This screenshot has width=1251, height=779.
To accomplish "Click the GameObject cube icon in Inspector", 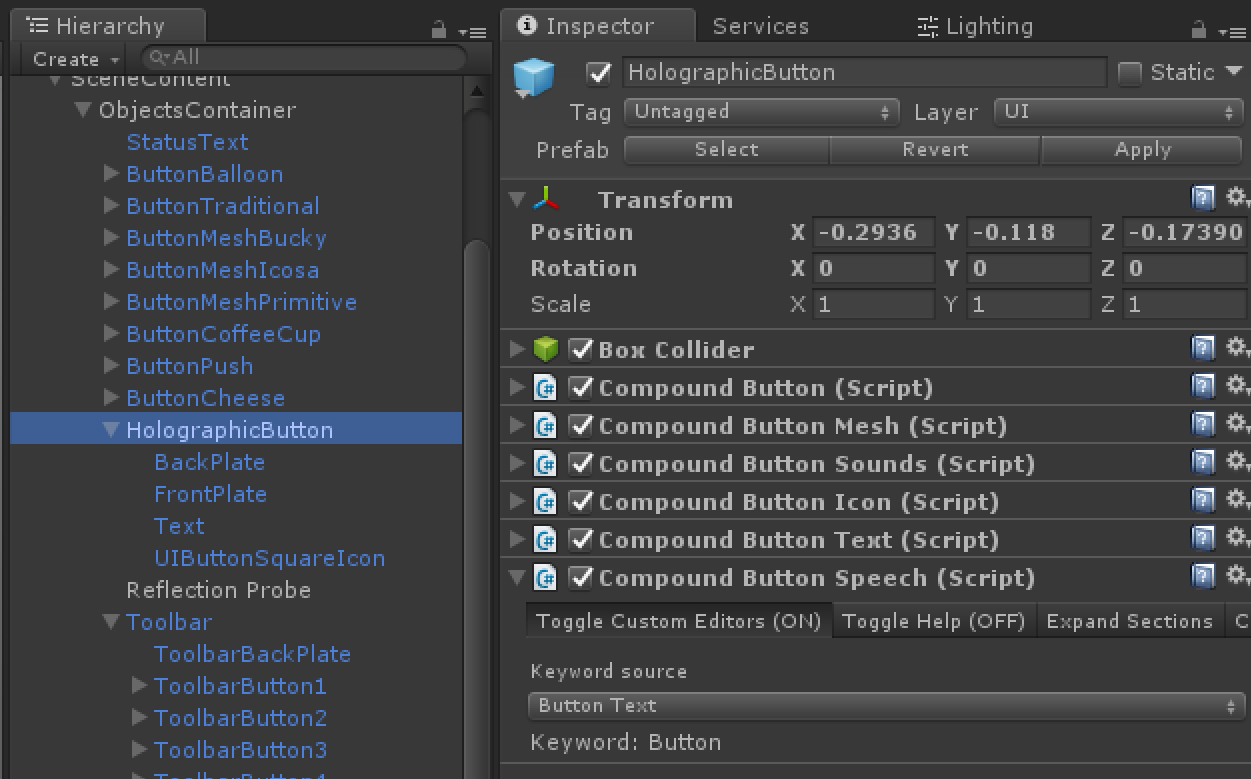I will pos(533,78).
